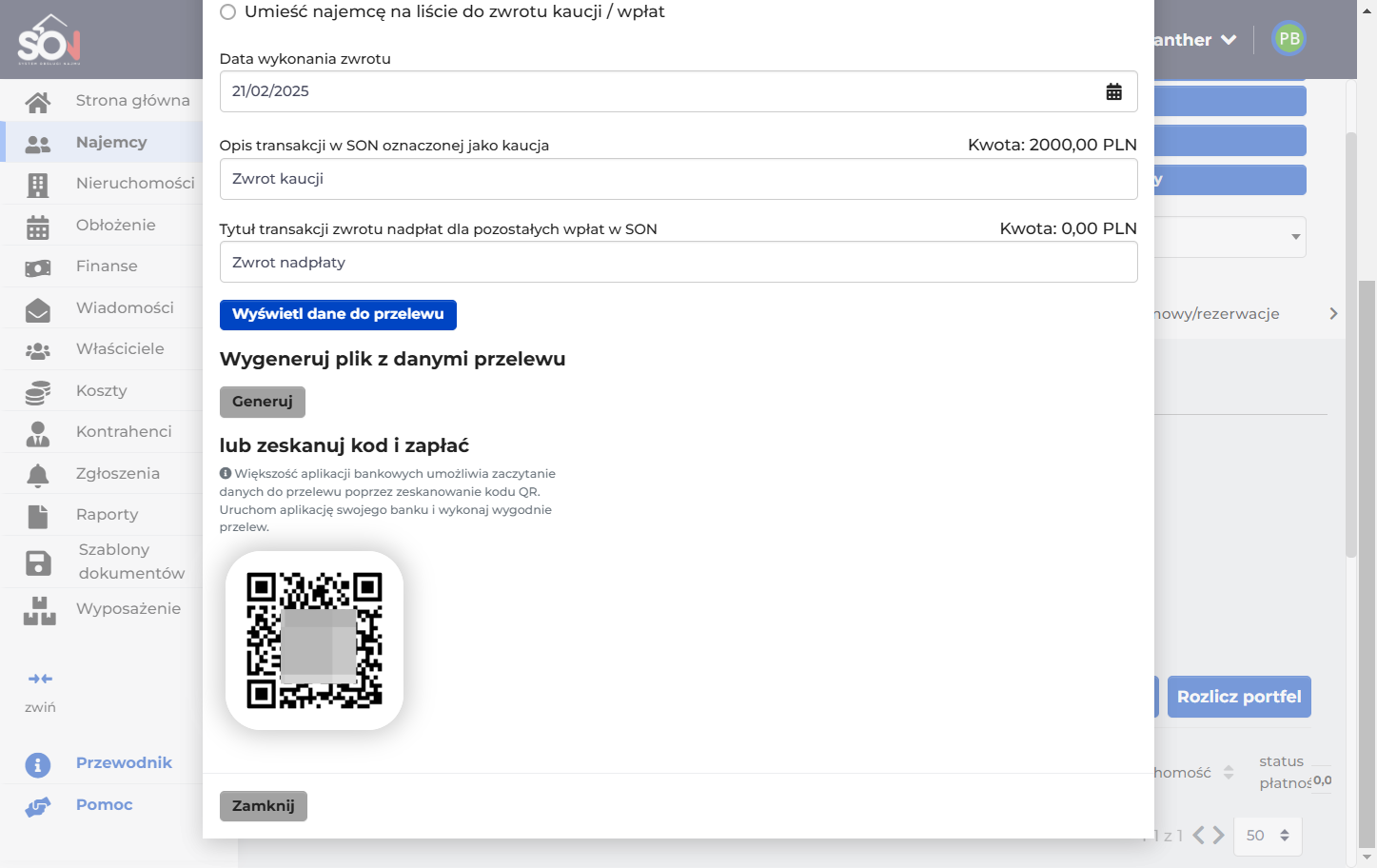
Task: Open Finanse menu item
Action: coord(107,266)
